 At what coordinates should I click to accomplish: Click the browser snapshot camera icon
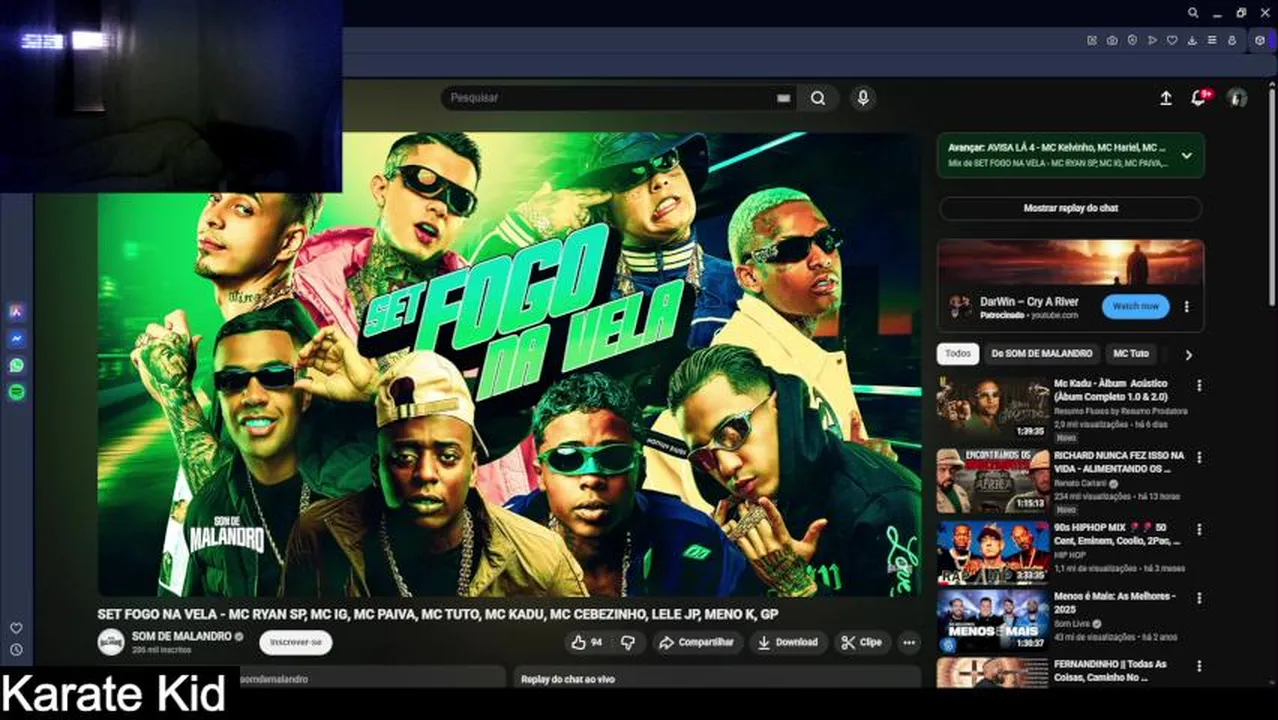coord(1112,40)
